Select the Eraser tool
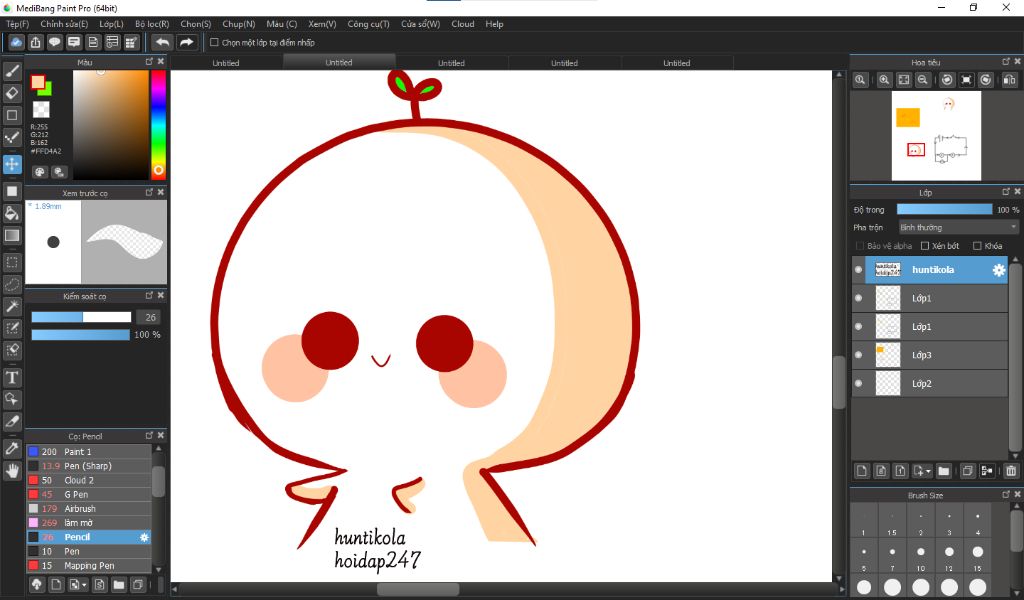The image size is (1024, 600). point(12,93)
